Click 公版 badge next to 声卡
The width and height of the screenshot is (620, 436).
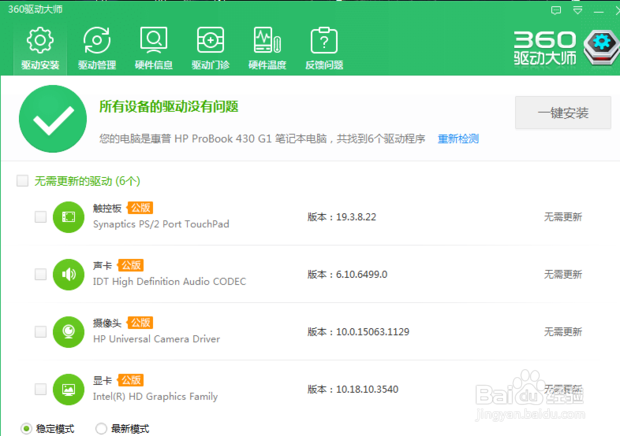click(x=131, y=265)
